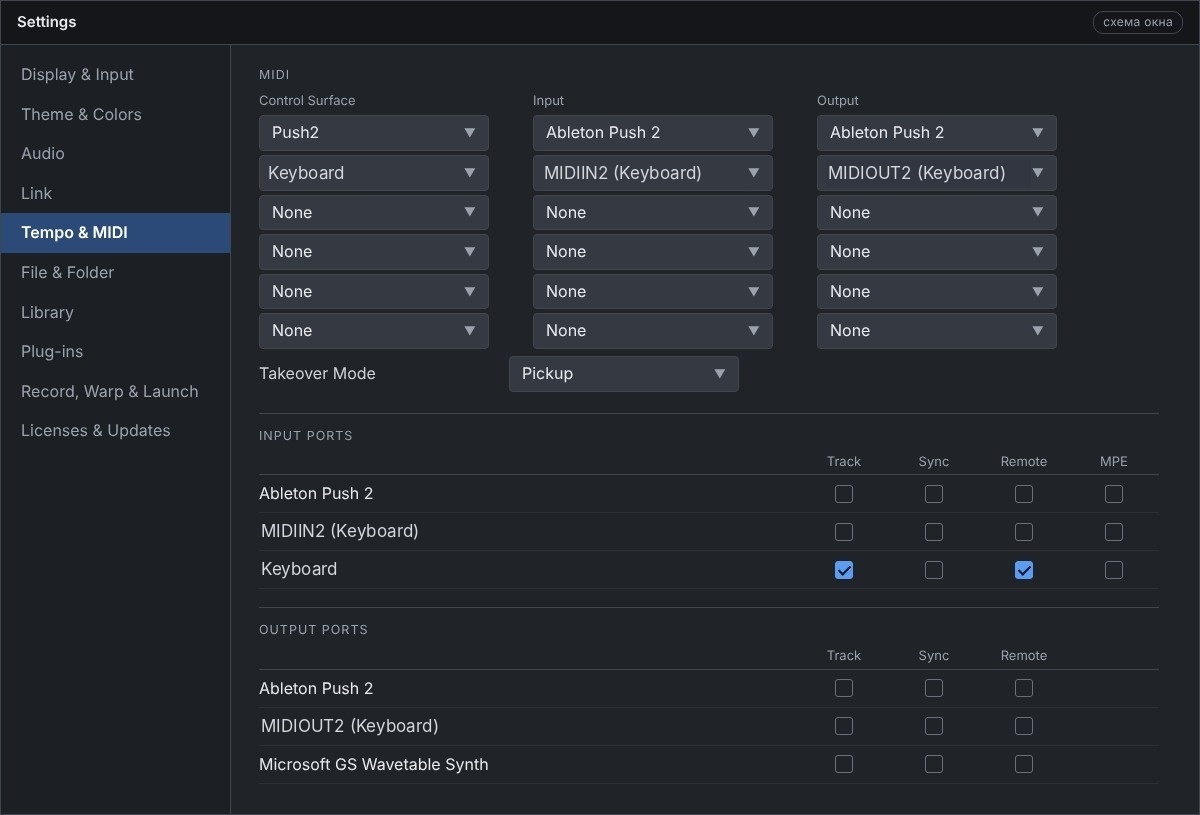The image size is (1200, 815).
Task: Enable MPE for MIDIIN2 (Keyboard) input
Action: point(1114,532)
